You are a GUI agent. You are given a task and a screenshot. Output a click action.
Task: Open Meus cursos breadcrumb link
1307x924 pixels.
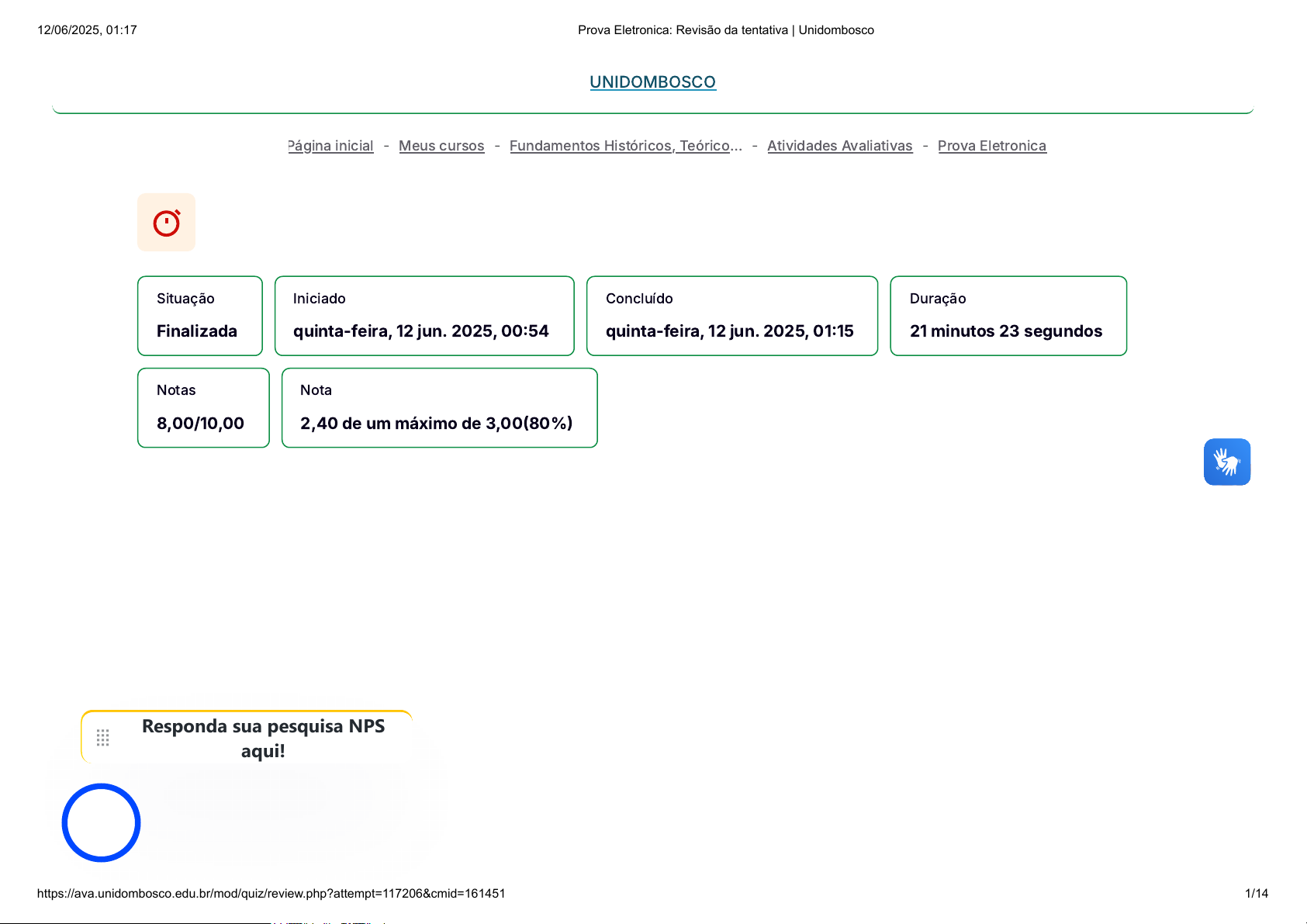point(441,146)
